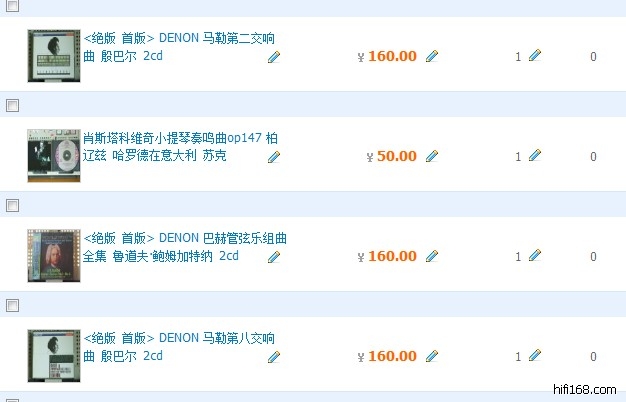
Task: Tick checkbox for 肖斯塔科维奇小提琴奏鸣曲 item
Action: [13, 105]
